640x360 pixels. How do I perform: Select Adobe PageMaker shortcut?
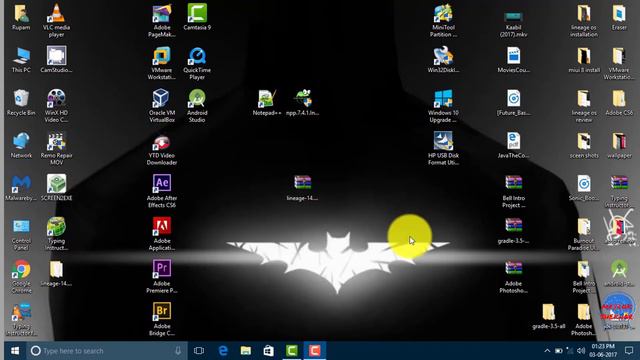(x=162, y=20)
